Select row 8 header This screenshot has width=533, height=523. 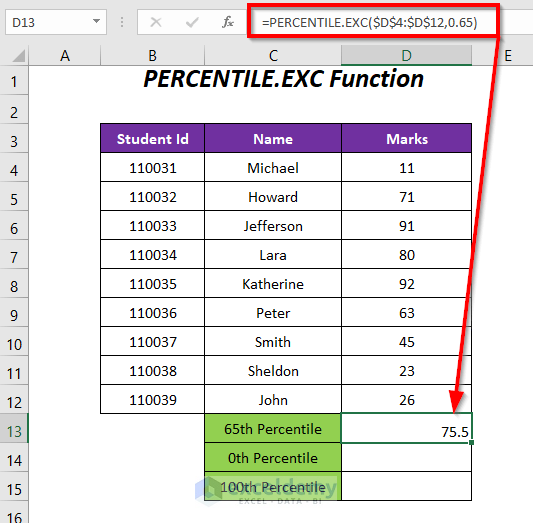tap(14, 283)
